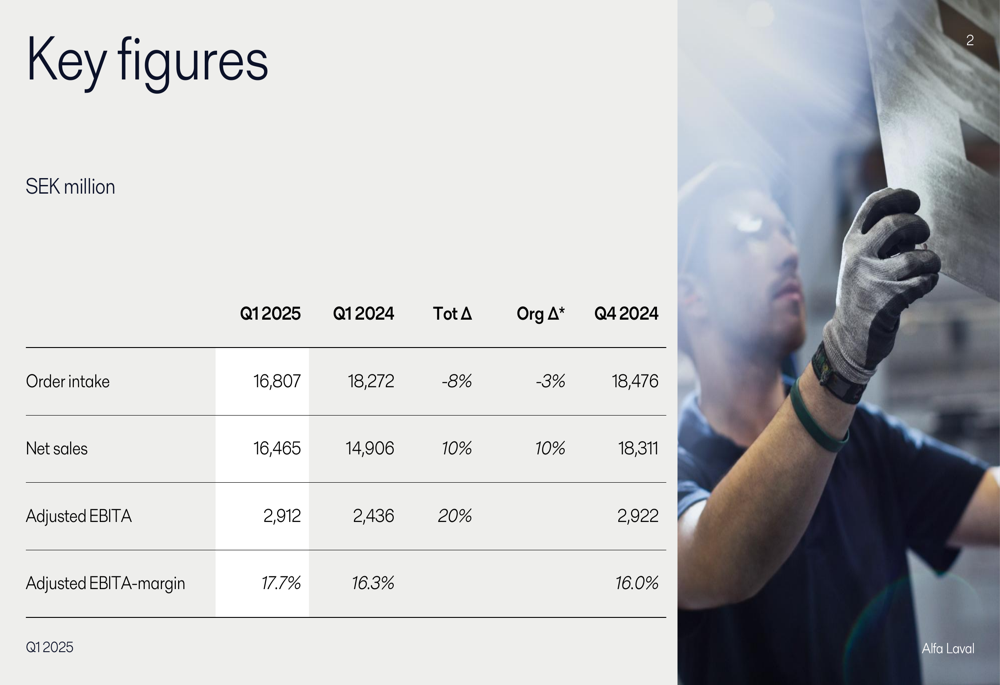Click the Q1 2024 column header

click(x=364, y=314)
